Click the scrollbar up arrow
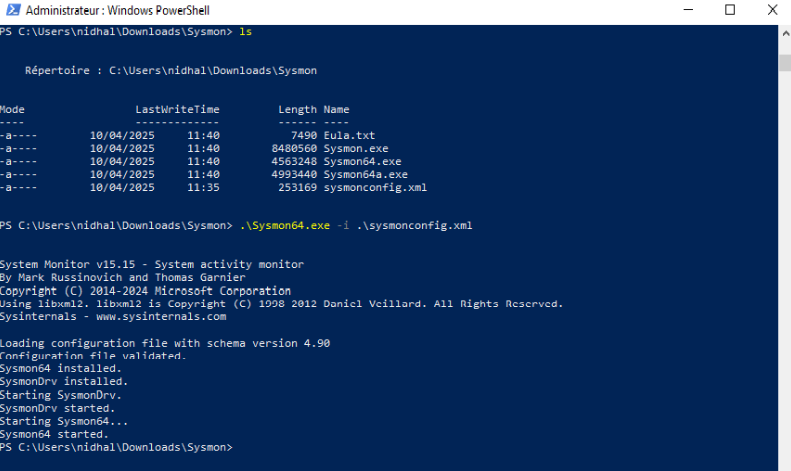This screenshot has width=791, height=471. pyautogui.click(x=785, y=34)
